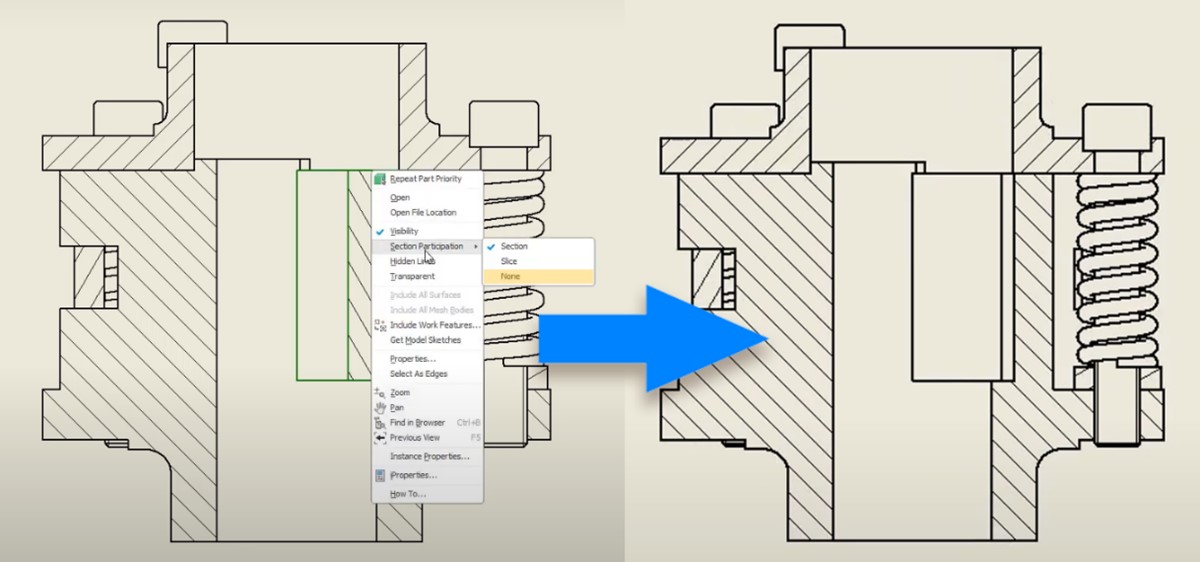Choose Select As Edges menu entry
The image size is (1200, 562).
[x=427, y=374]
